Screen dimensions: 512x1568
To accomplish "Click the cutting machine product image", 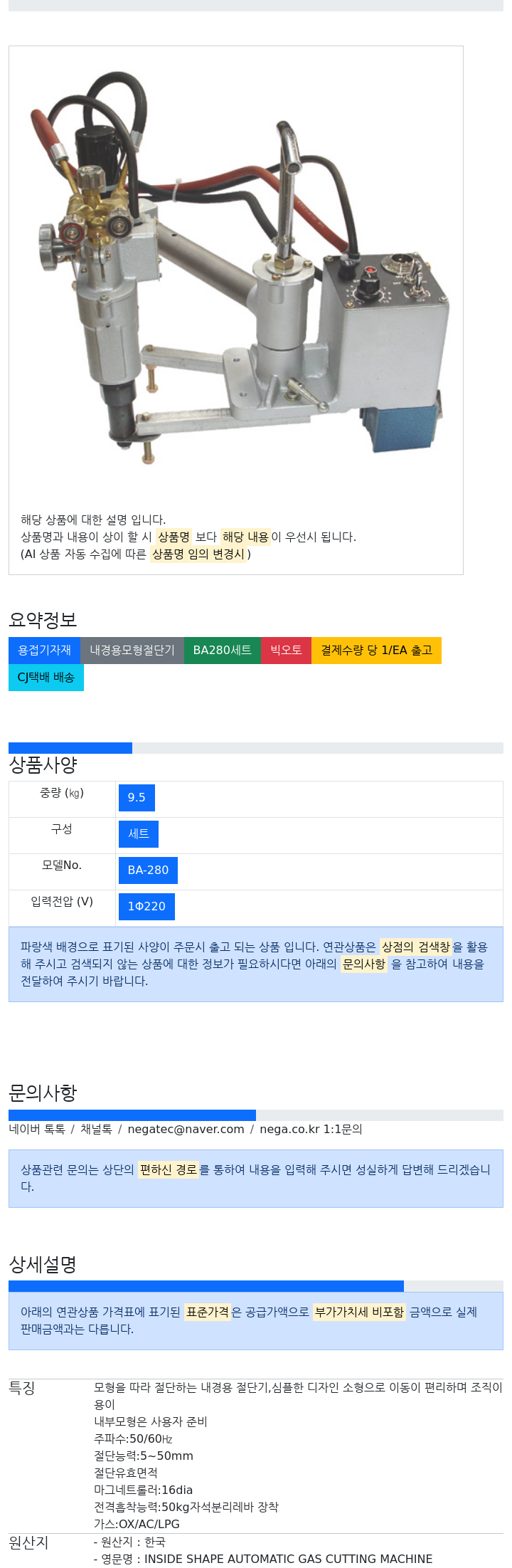I will (236, 274).
